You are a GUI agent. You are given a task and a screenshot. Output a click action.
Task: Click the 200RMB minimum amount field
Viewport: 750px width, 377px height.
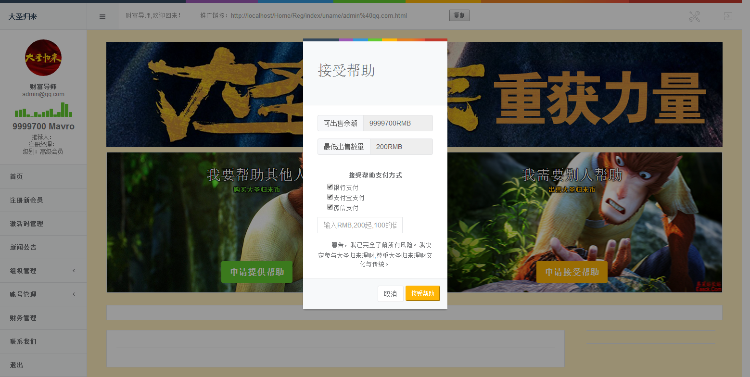(401, 146)
